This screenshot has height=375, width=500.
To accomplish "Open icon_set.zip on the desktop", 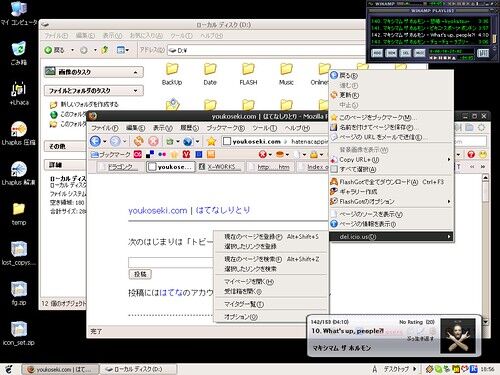I will [19, 333].
